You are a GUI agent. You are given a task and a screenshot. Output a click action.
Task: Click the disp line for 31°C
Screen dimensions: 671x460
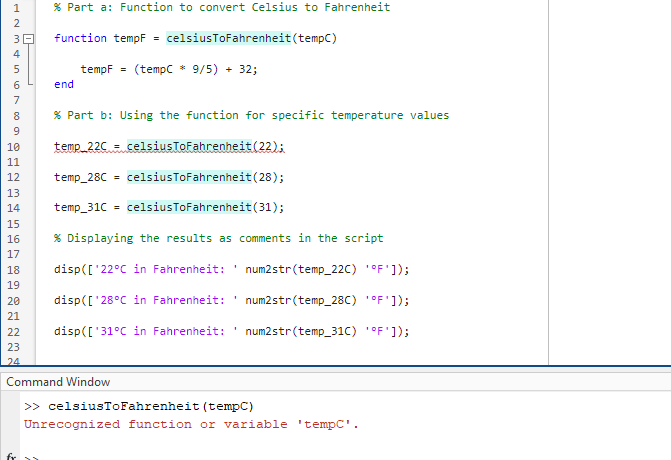tap(232, 331)
